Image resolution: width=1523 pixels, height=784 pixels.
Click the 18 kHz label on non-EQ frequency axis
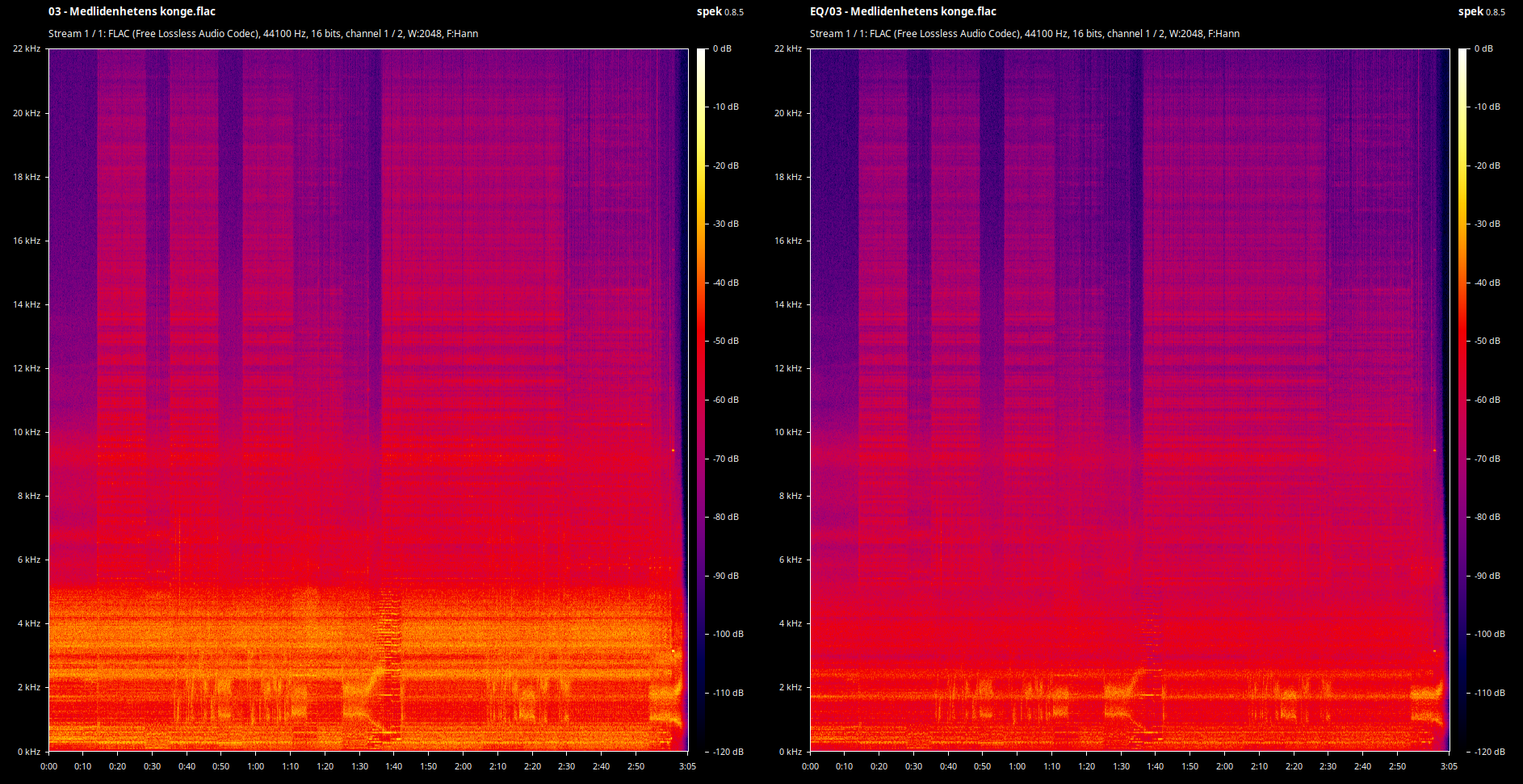[27, 177]
